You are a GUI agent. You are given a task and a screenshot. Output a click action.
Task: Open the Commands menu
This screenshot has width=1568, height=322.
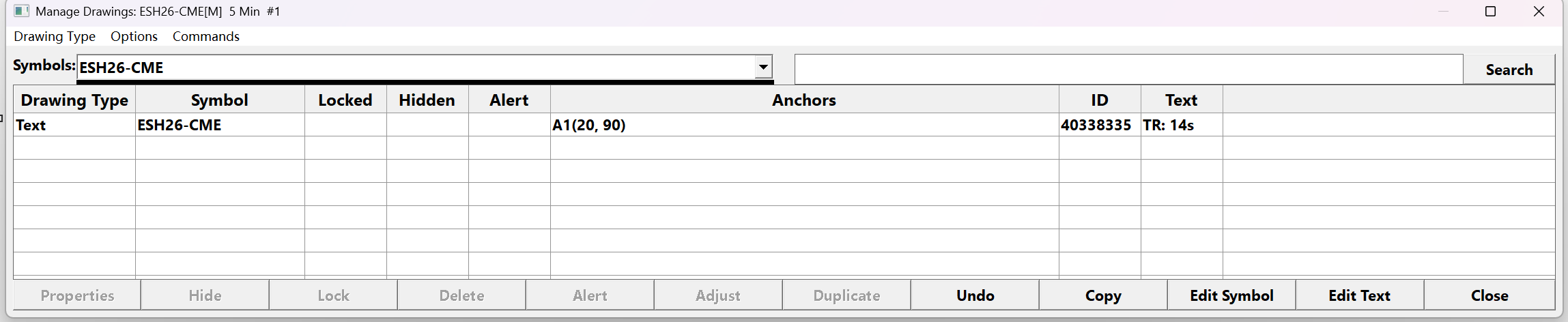pos(205,37)
